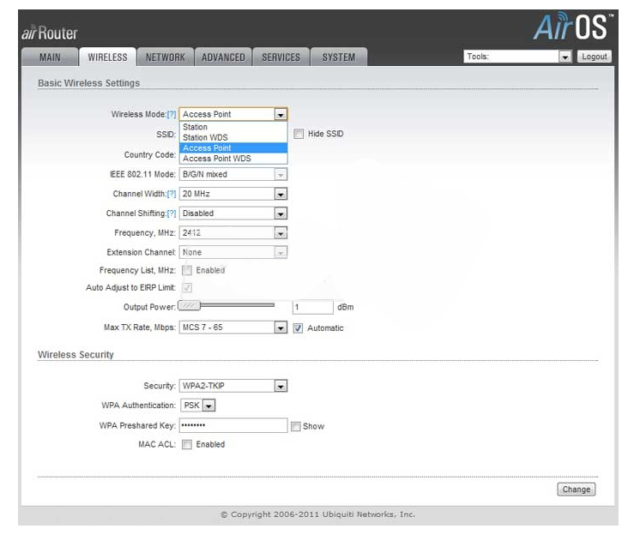Viewport: 640px width, 541px height.
Task: Click the Logout button
Action: pyautogui.click(x=594, y=56)
